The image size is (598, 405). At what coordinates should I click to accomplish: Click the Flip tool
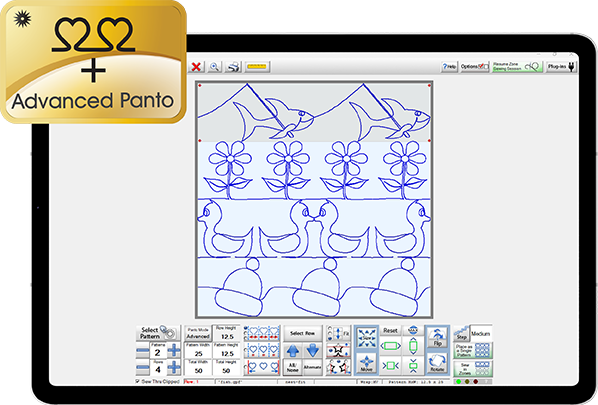pyautogui.click(x=437, y=337)
